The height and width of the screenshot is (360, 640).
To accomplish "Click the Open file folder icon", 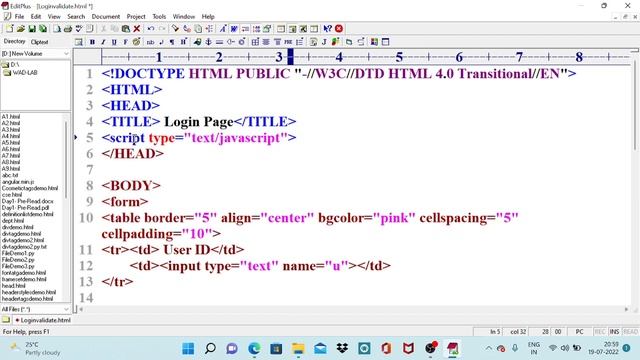I will (20, 29).
